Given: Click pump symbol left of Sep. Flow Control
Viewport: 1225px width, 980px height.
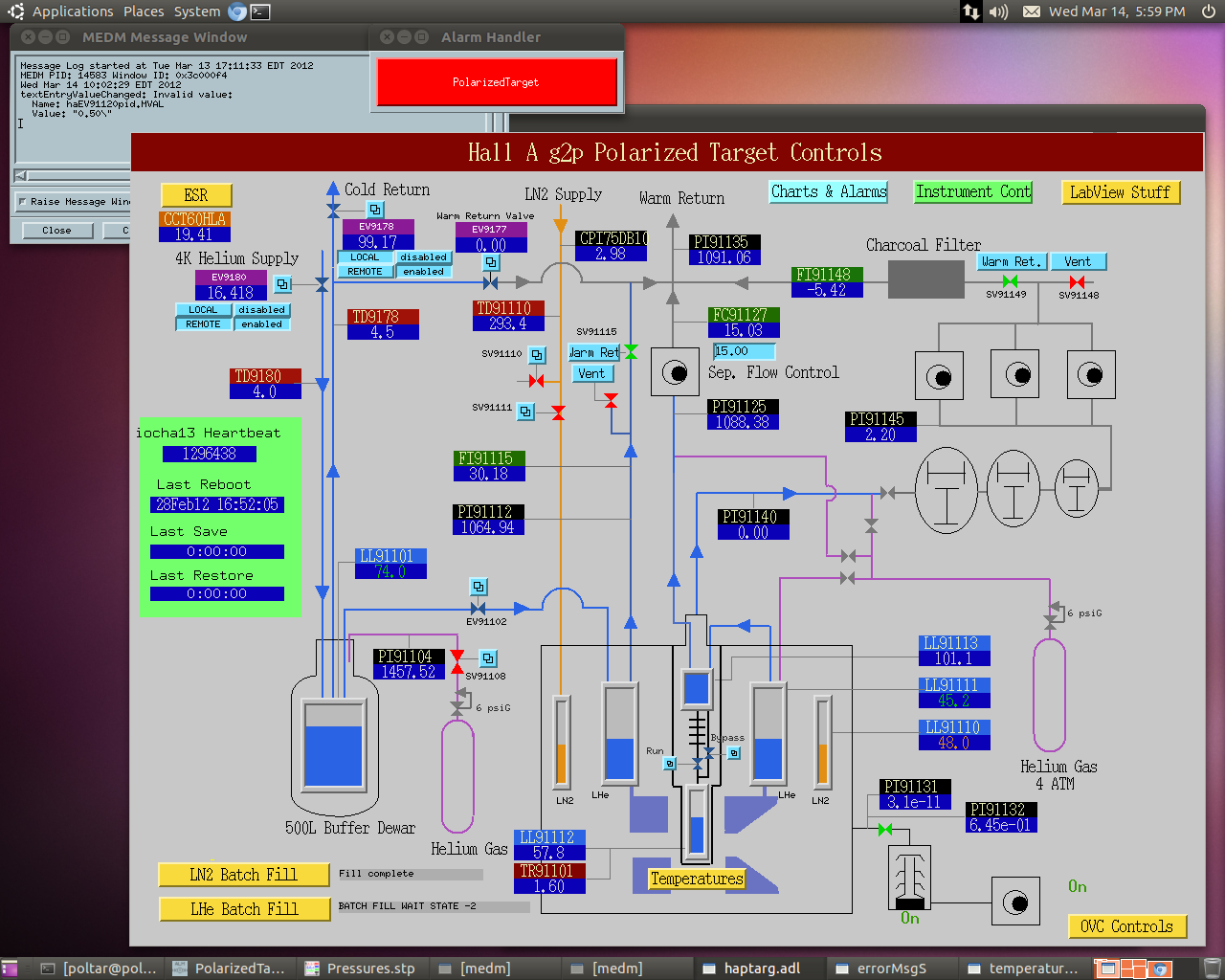Looking at the screenshot, I should 675,371.
